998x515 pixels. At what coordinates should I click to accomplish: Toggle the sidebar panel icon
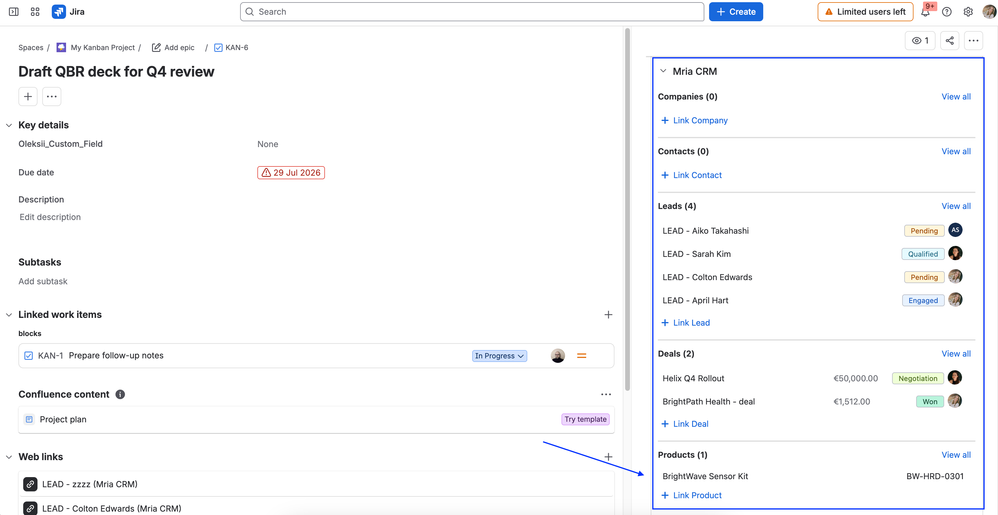click(x=13, y=11)
